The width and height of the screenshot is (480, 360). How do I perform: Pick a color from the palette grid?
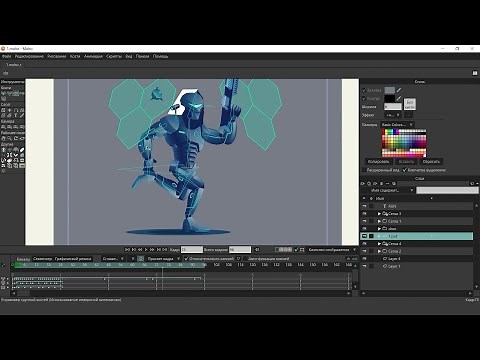click(404, 143)
